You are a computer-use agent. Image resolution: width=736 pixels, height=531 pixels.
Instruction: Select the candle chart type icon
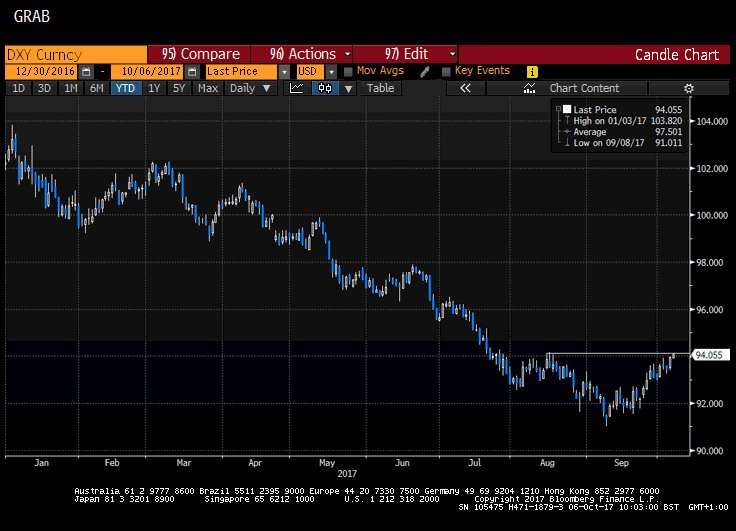pyautogui.click(x=325, y=88)
